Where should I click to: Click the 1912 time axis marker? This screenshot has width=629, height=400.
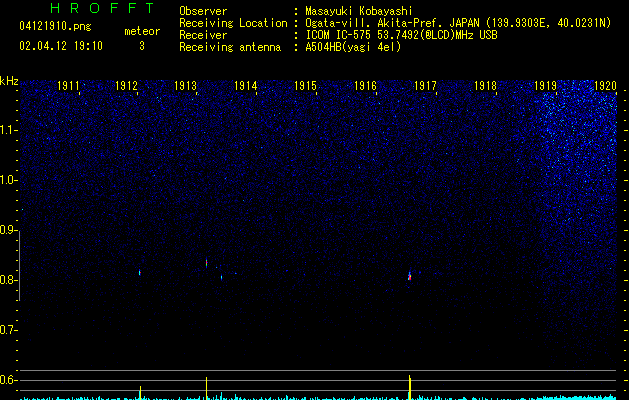tap(126, 86)
